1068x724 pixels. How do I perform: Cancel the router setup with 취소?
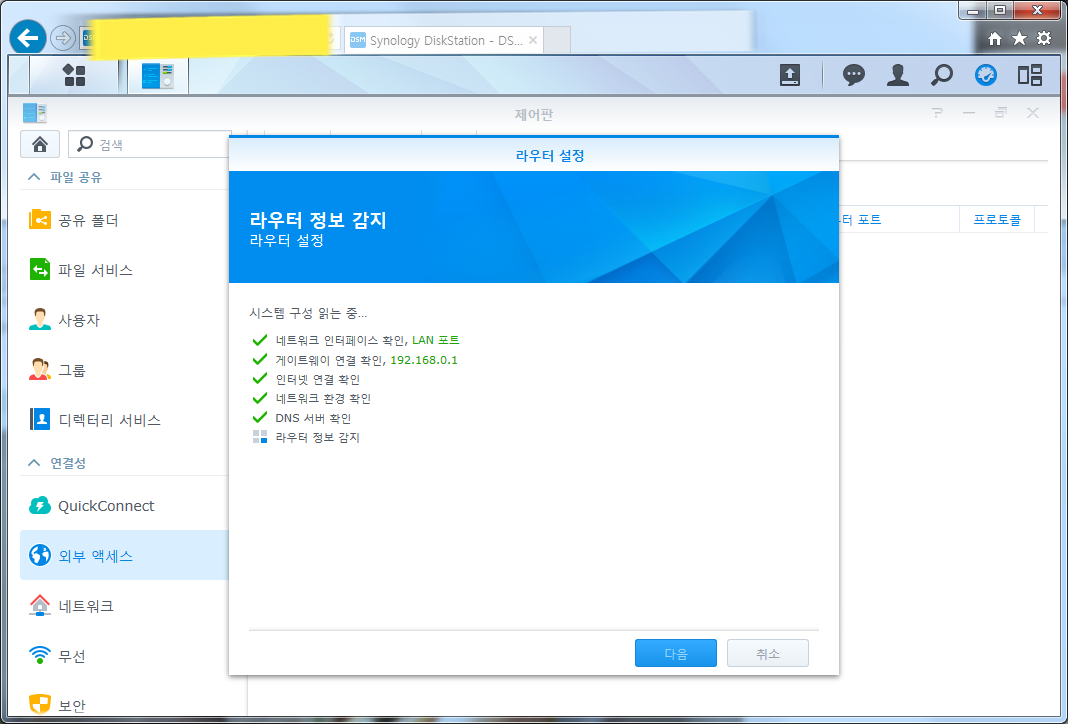pyautogui.click(x=767, y=653)
